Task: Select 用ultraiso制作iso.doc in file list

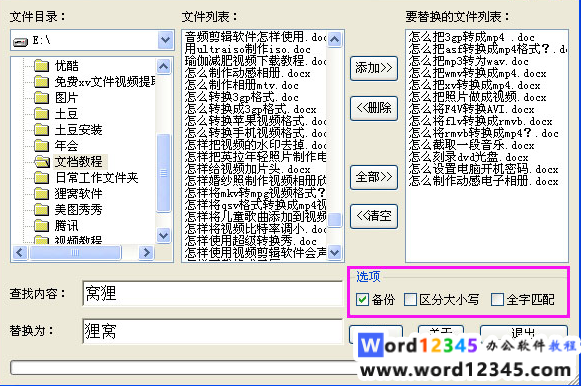Action: coord(248,49)
